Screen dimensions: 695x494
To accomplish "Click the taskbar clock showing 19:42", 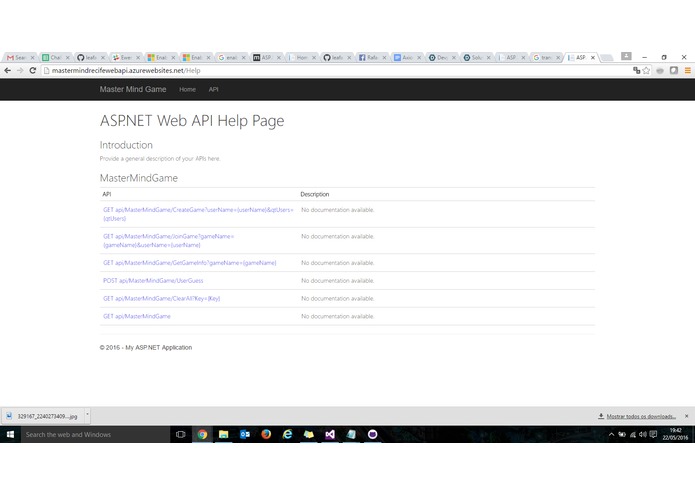I will tap(675, 434).
